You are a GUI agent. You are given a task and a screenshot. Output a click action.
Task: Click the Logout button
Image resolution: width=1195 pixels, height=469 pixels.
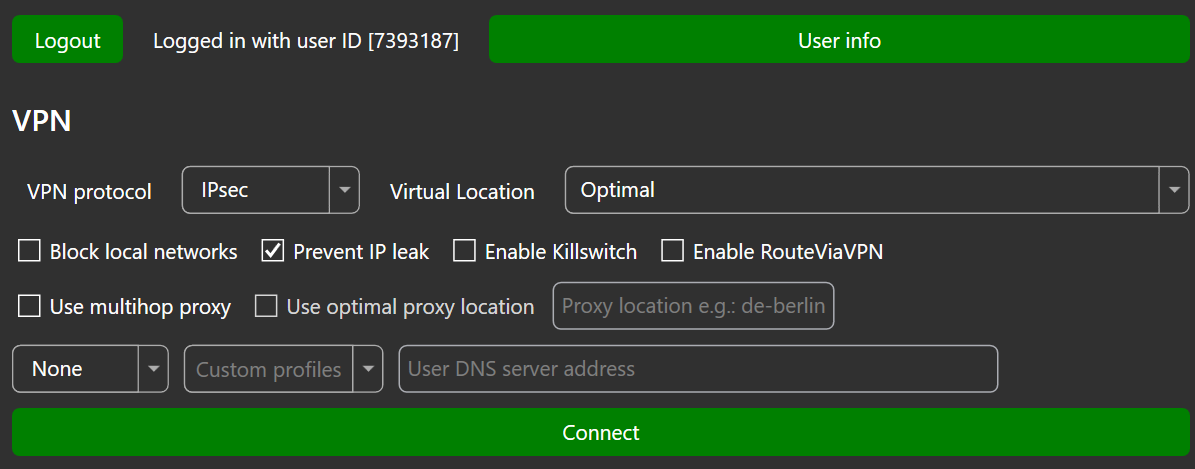coord(67,40)
